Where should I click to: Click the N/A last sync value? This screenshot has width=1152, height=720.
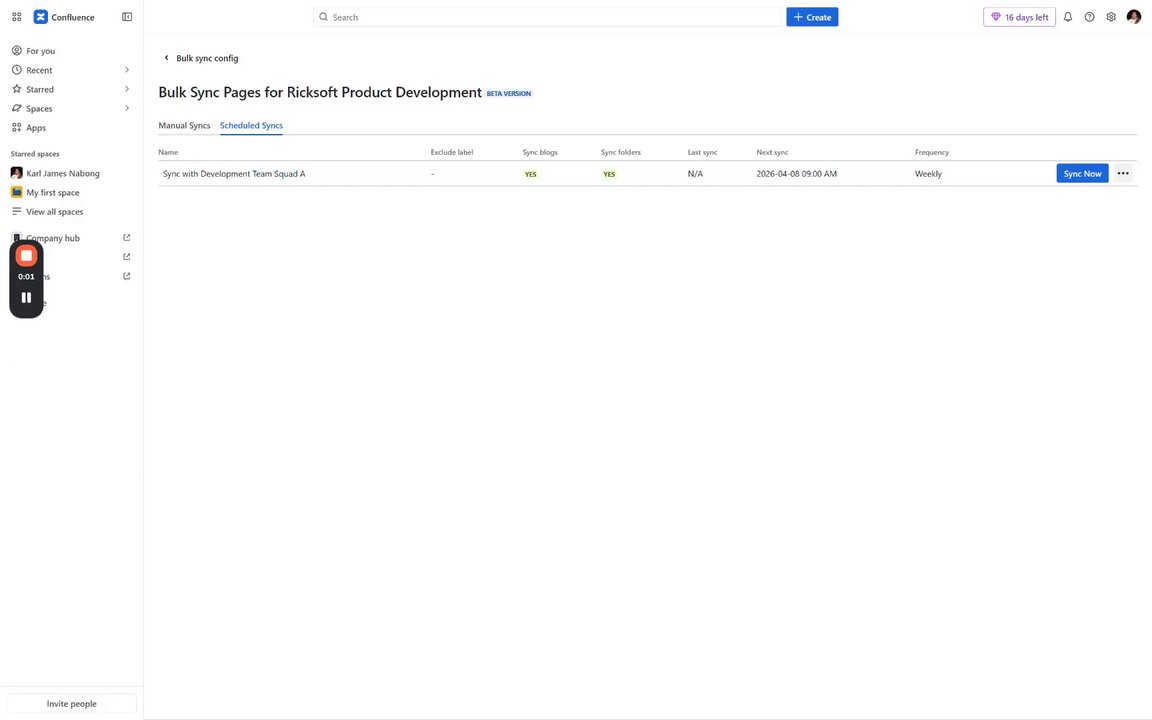[695, 174]
